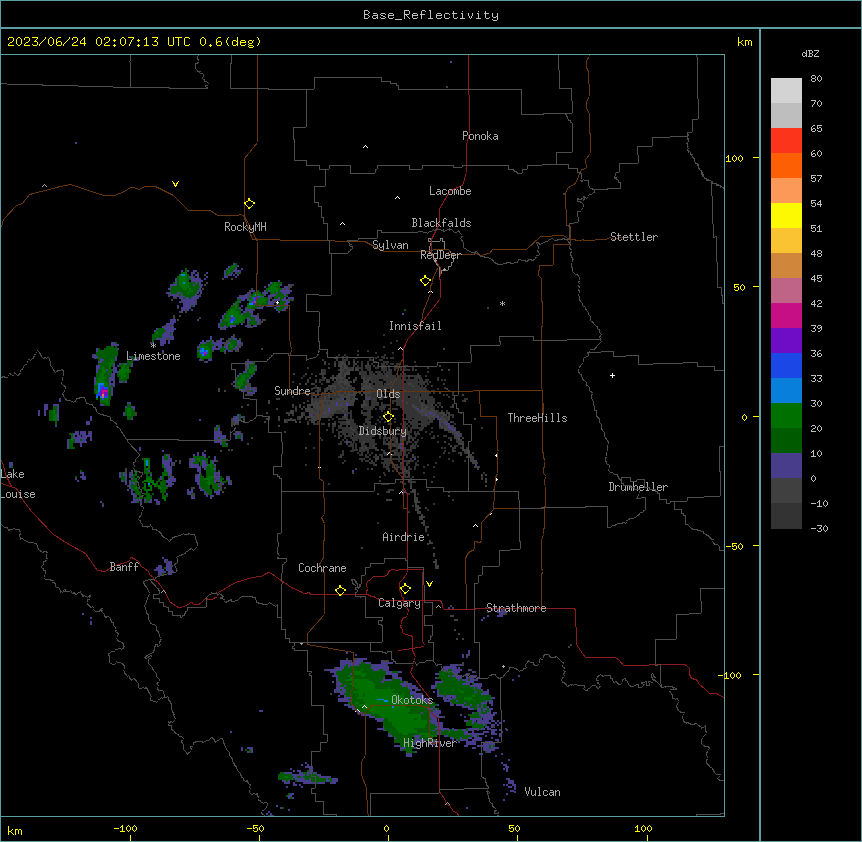The width and height of the screenshot is (862, 842).
Task: Click the Sylvan label
Action: [x=390, y=245]
